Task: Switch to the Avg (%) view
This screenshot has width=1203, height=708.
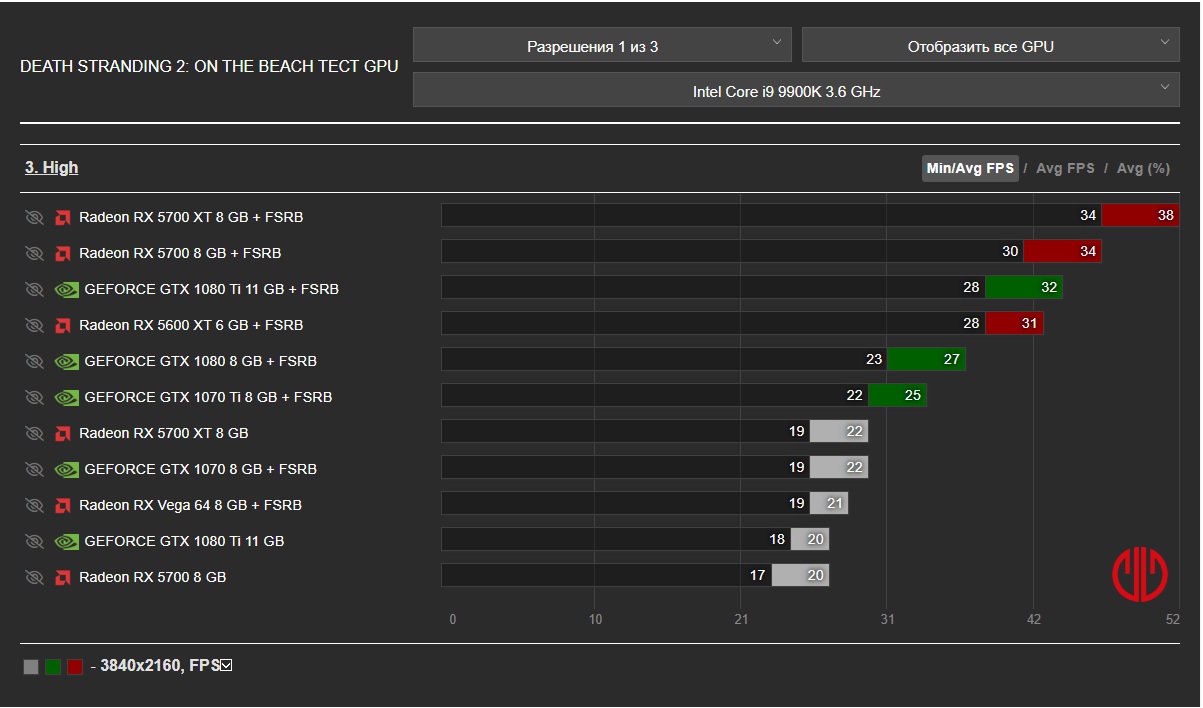Action: (x=1143, y=168)
